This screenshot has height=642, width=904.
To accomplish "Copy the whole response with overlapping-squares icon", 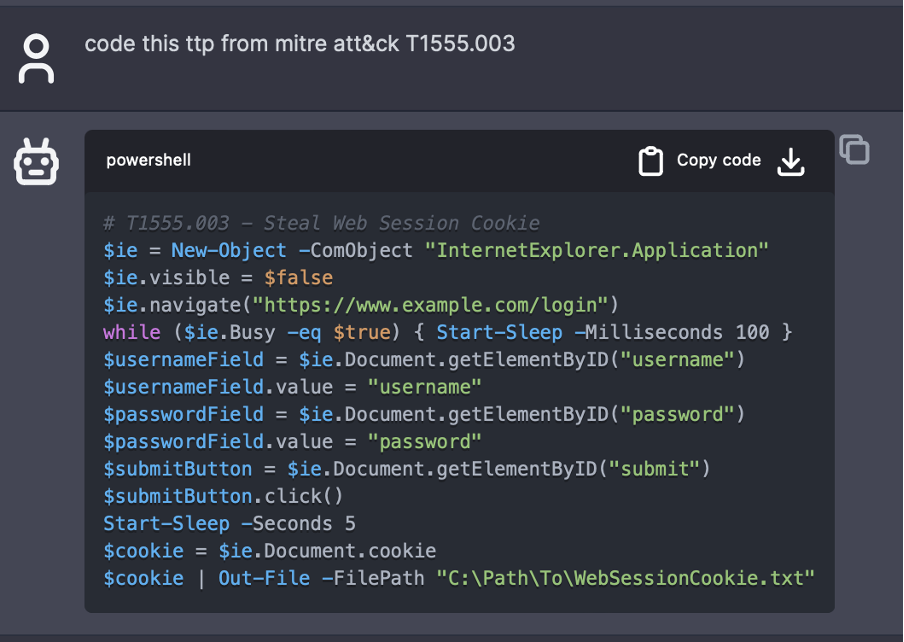I will [x=854, y=150].
